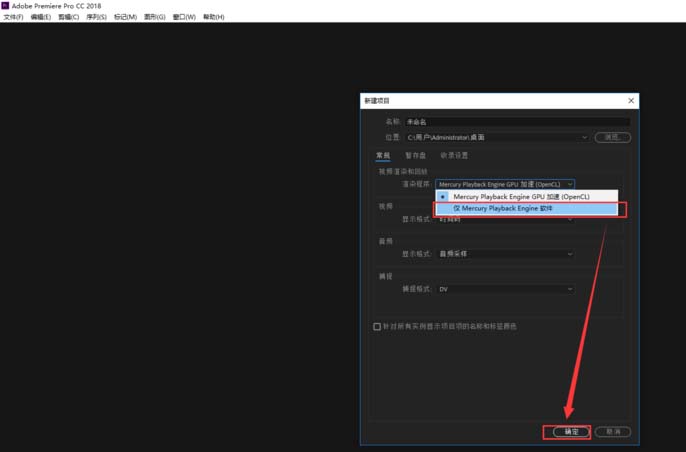Select 仅 Mercury Playback Engine 软件 option

point(527,209)
